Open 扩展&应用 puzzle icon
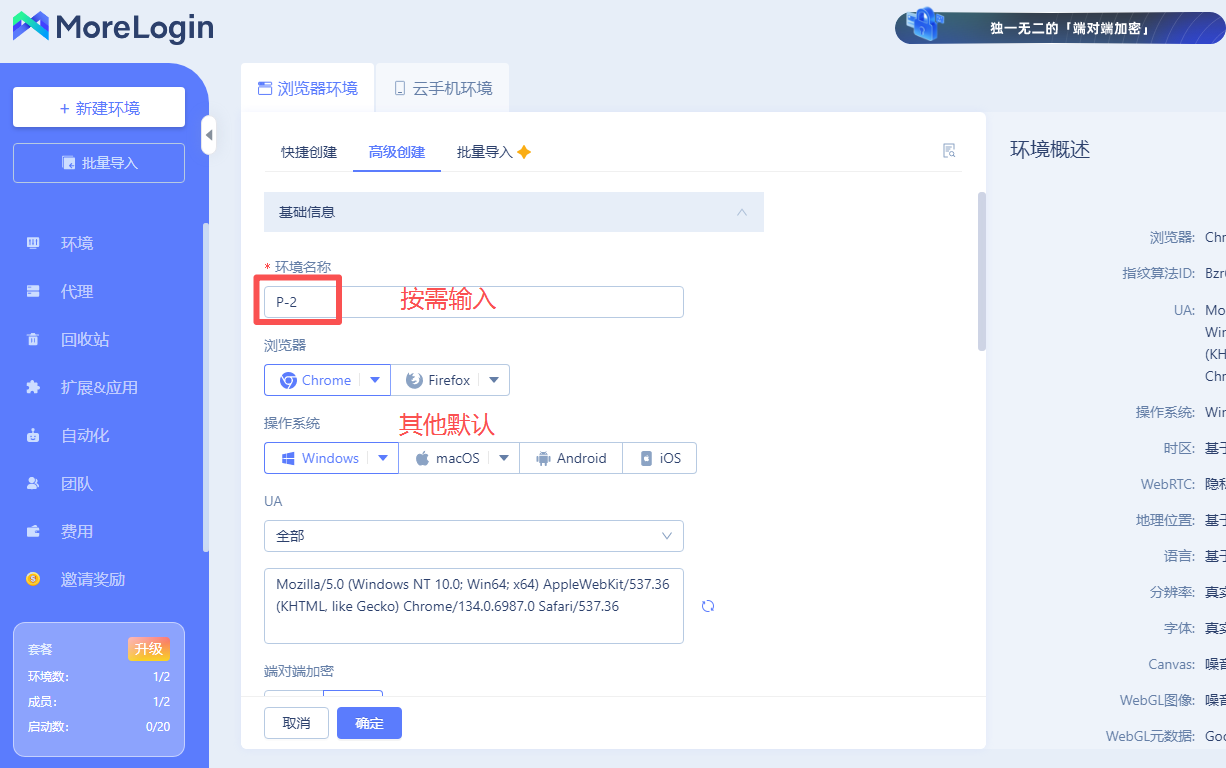 click(x=33, y=387)
